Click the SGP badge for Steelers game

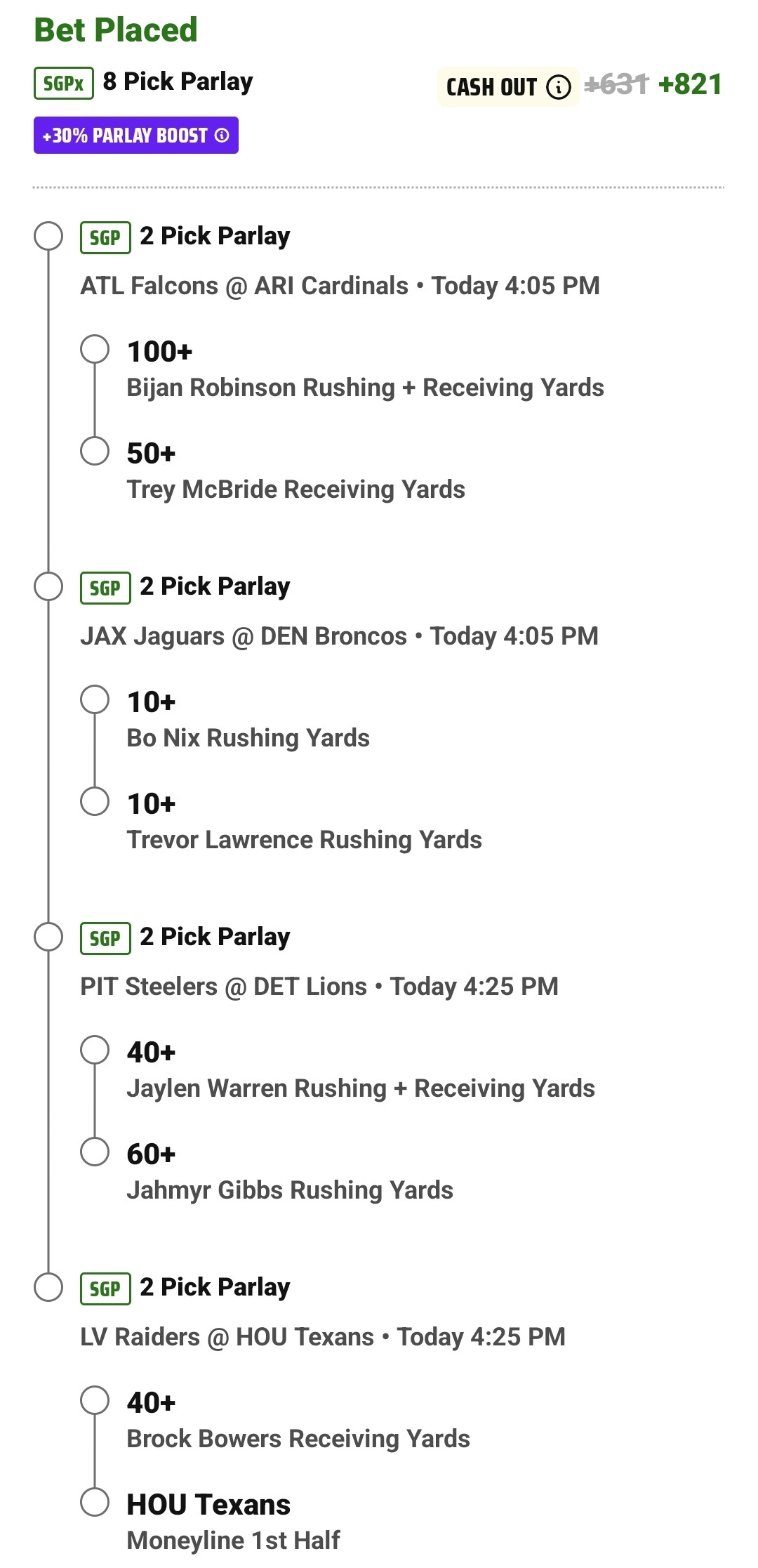click(105, 938)
